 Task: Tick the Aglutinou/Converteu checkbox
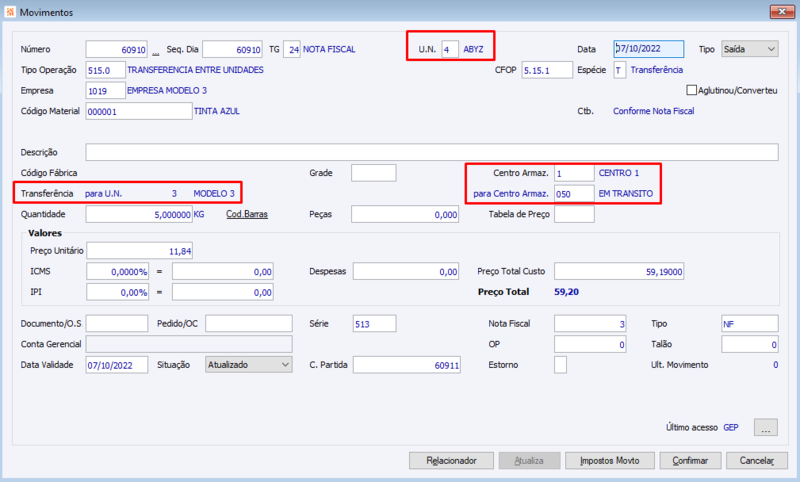coord(691,90)
